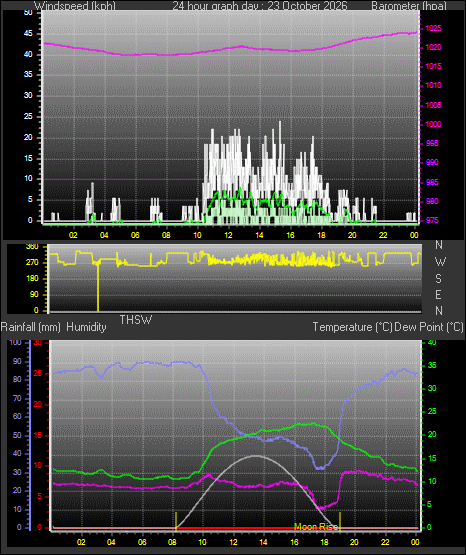Viewport: 466px width, 555px height.
Task: Click the Temperature (°C) label
Action: tap(352, 327)
